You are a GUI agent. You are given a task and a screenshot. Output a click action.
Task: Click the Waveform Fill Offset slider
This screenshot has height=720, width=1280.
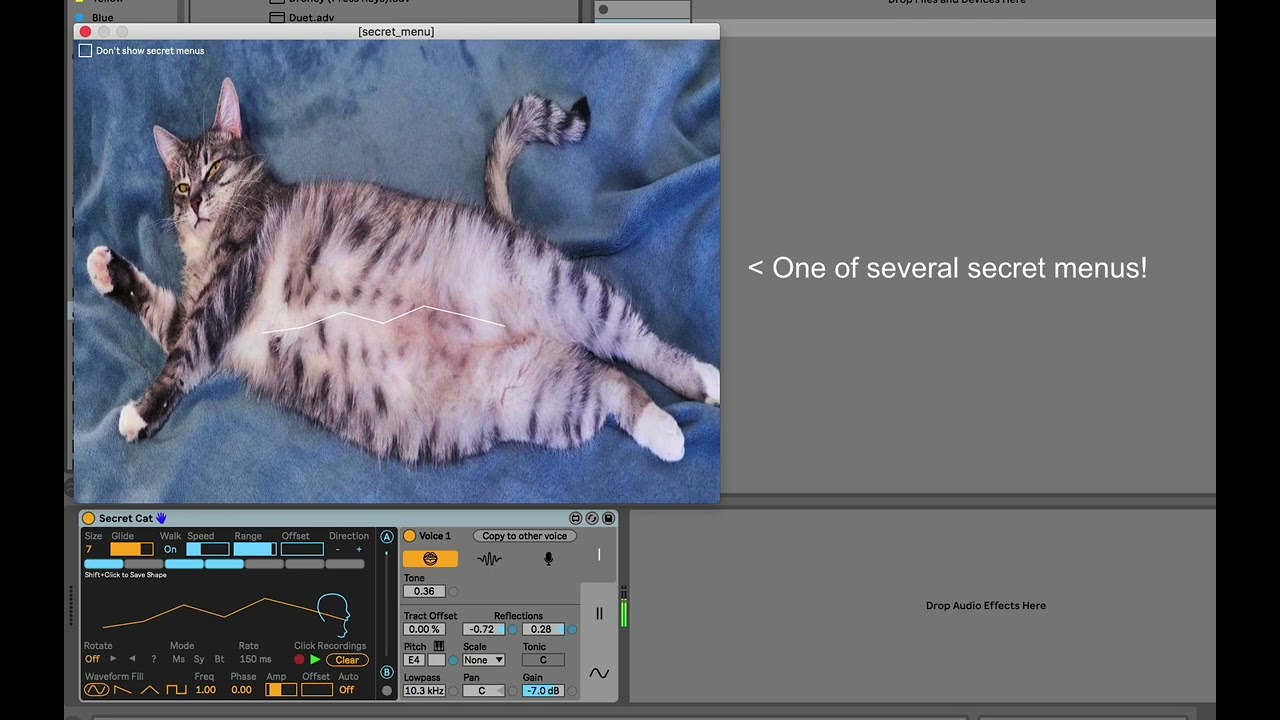click(317, 690)
